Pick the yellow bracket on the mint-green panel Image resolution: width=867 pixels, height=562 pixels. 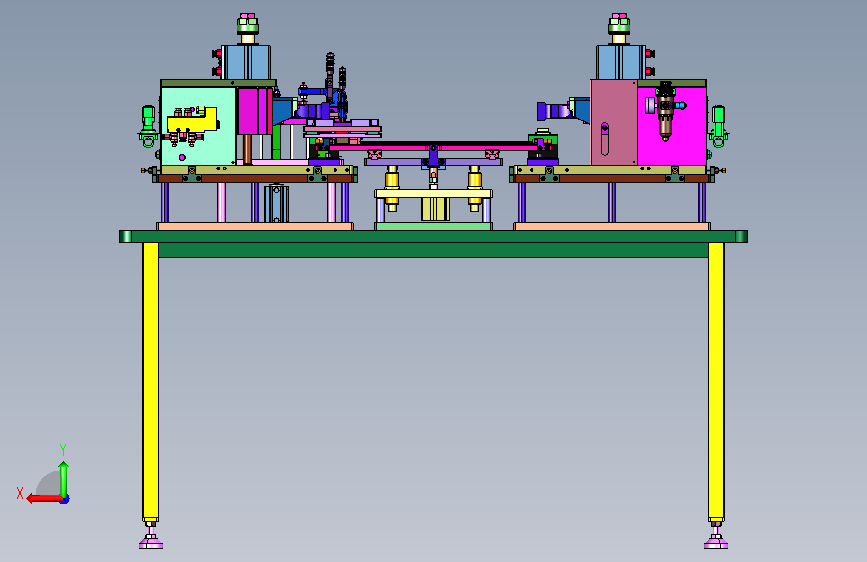(192, 119)
